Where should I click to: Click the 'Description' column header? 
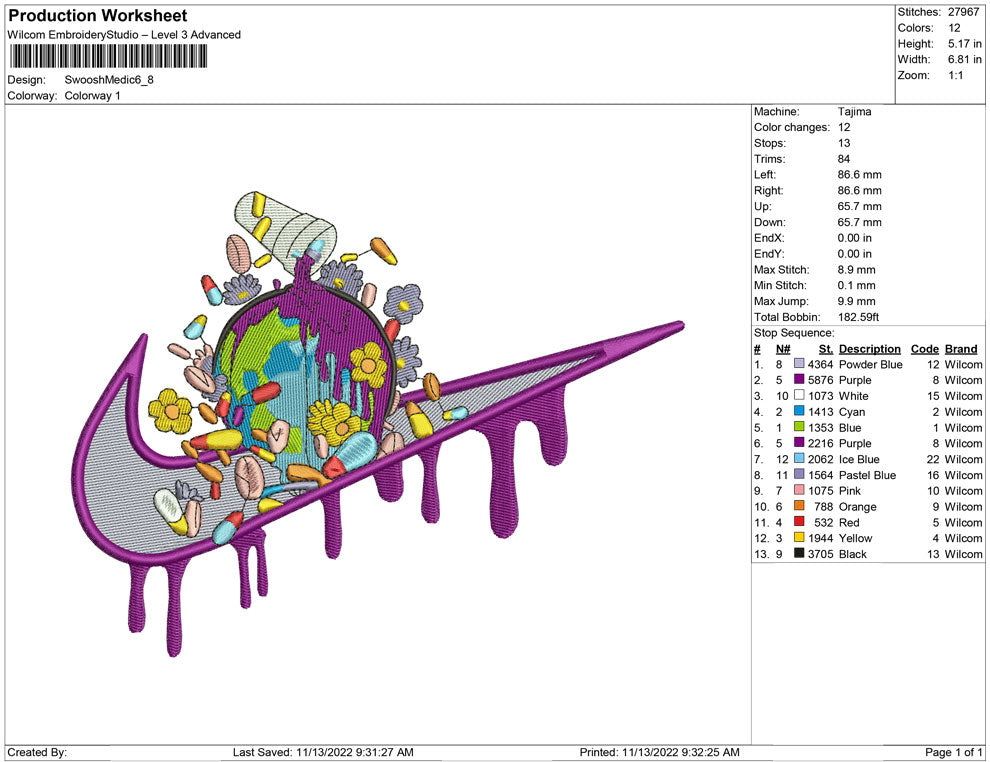tap(869, 349)
